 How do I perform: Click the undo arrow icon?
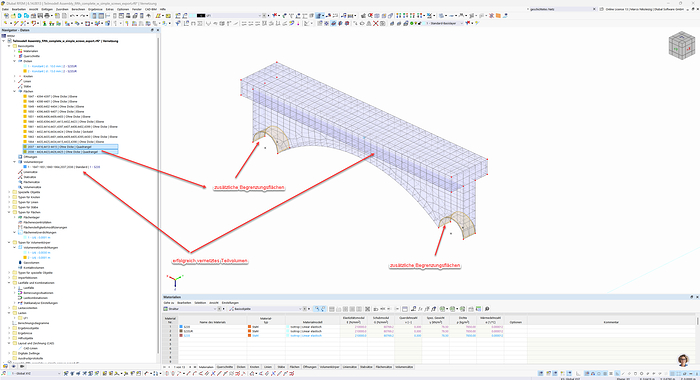click(72, 16)
